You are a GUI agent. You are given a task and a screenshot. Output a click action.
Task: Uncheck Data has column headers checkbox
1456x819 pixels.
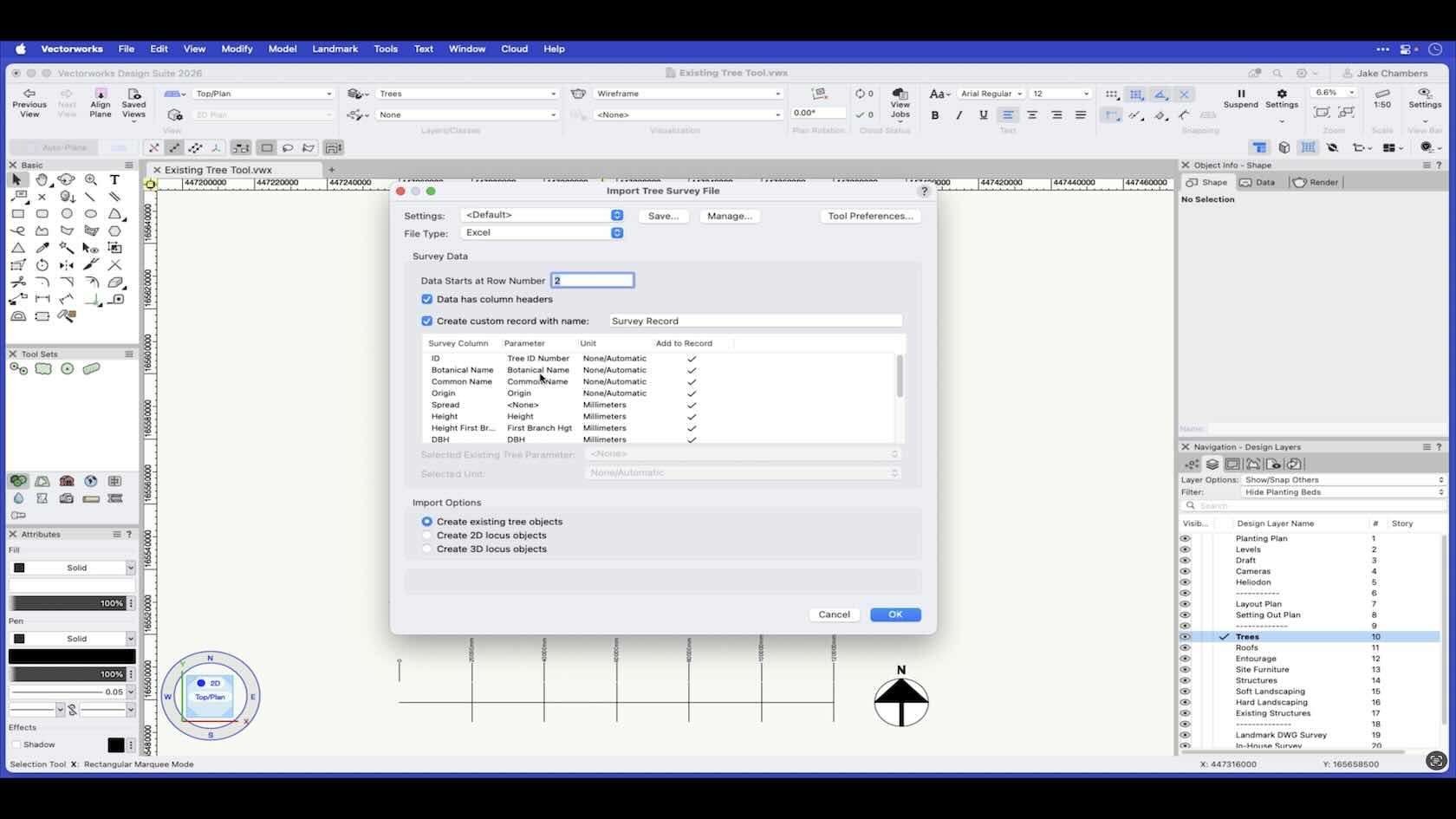tap(426, 299)
